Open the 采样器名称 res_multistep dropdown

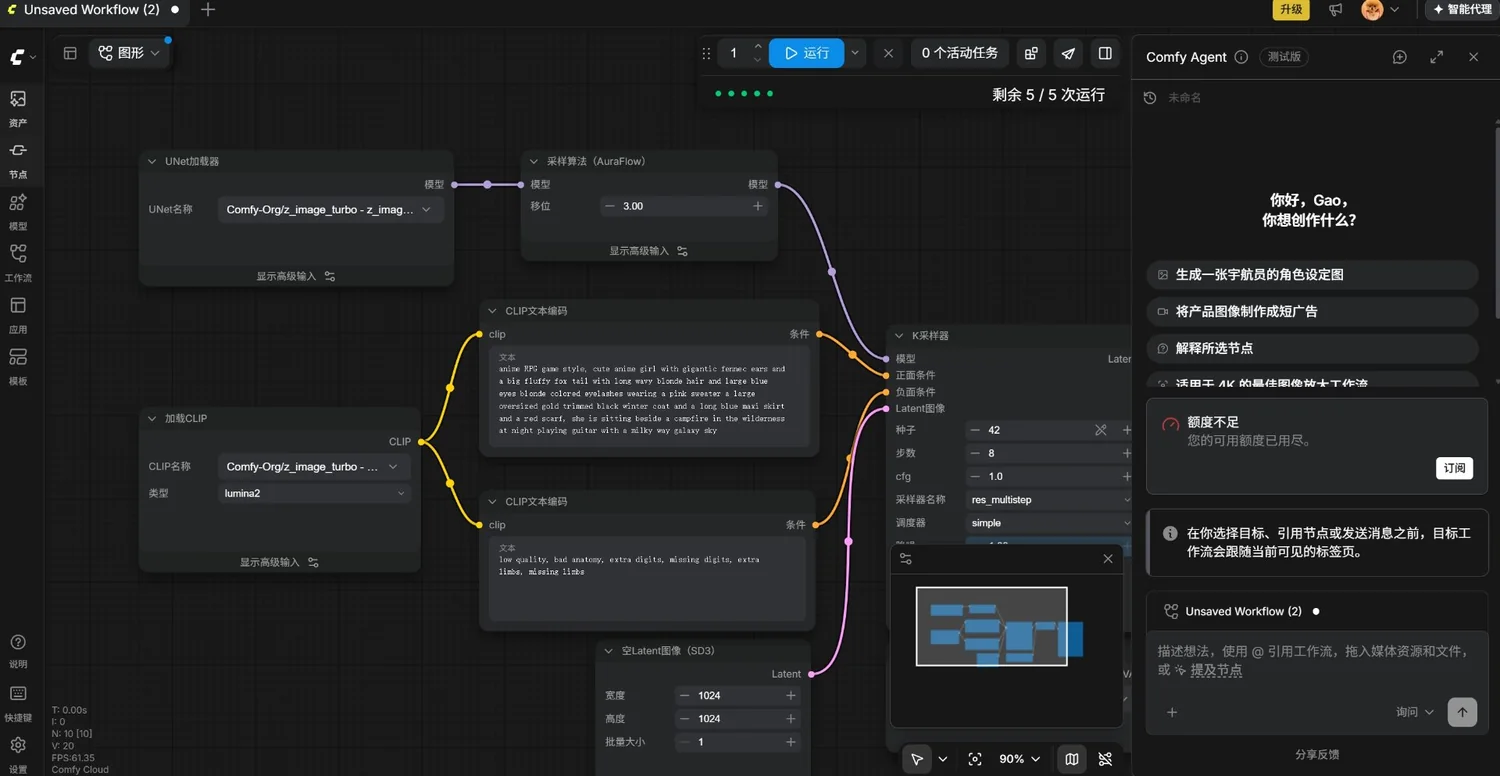(1049, 499)
